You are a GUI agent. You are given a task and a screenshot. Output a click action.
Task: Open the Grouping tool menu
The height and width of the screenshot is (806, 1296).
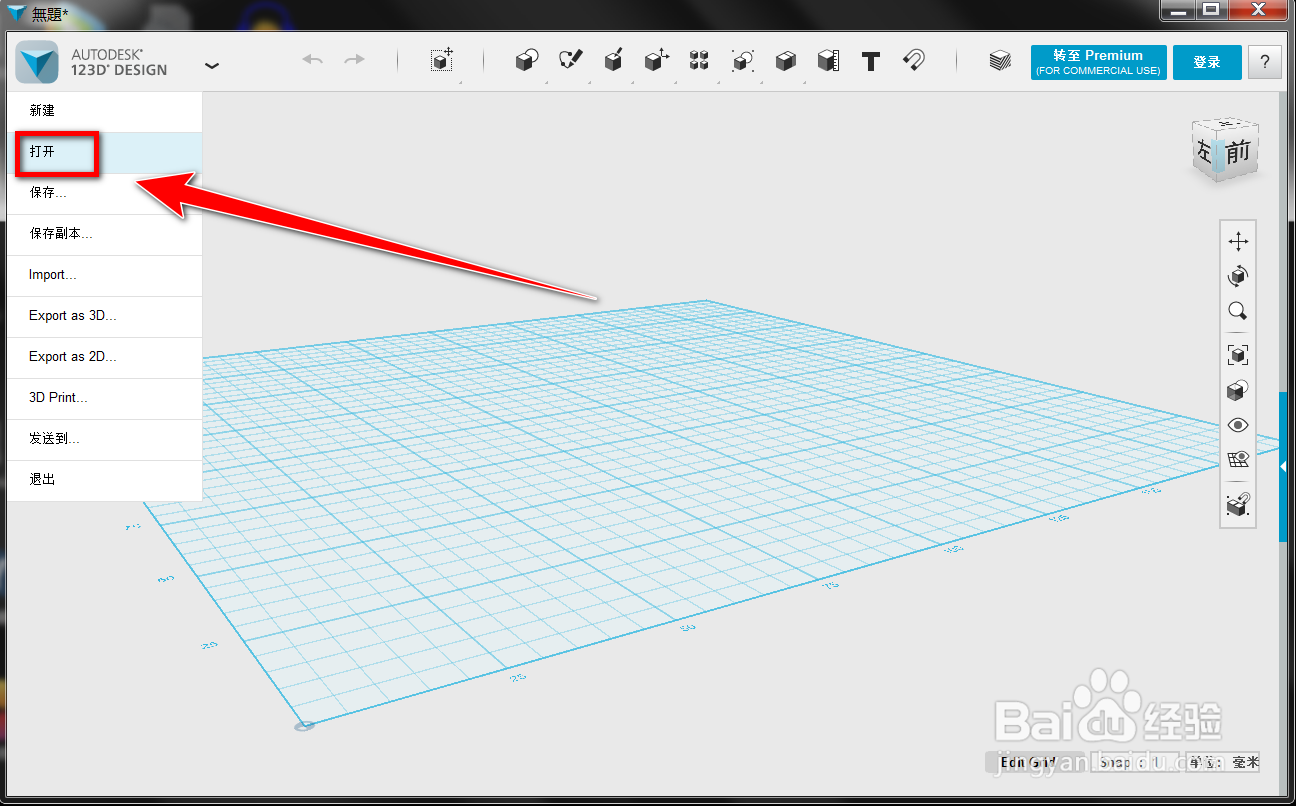(x=742, y=61)
